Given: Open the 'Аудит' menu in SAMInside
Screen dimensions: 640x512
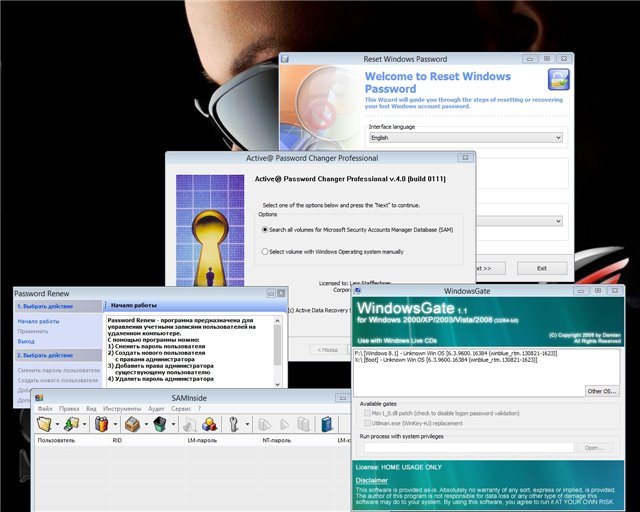Looking at the screenshot, I should [x=155, y=408].
